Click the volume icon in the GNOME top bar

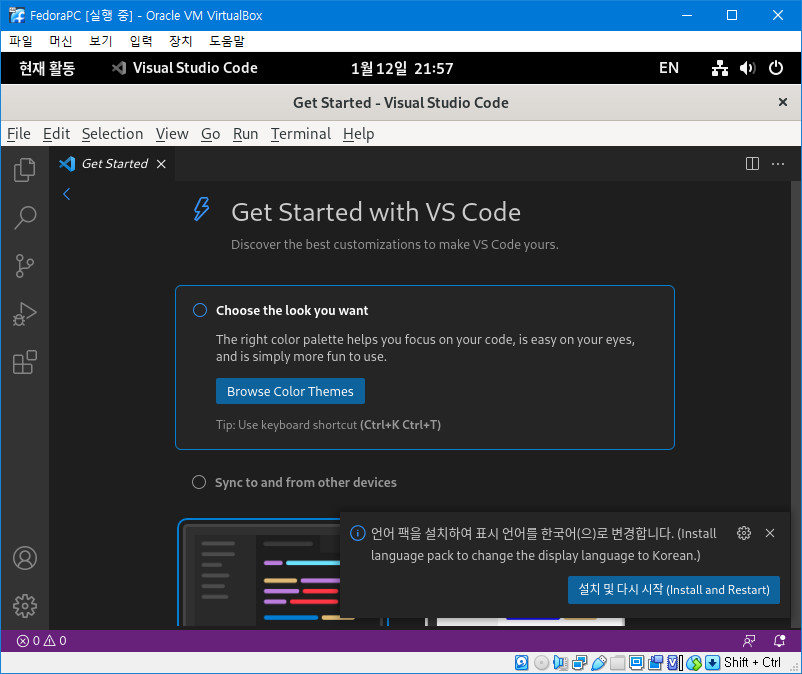[747, 68]
